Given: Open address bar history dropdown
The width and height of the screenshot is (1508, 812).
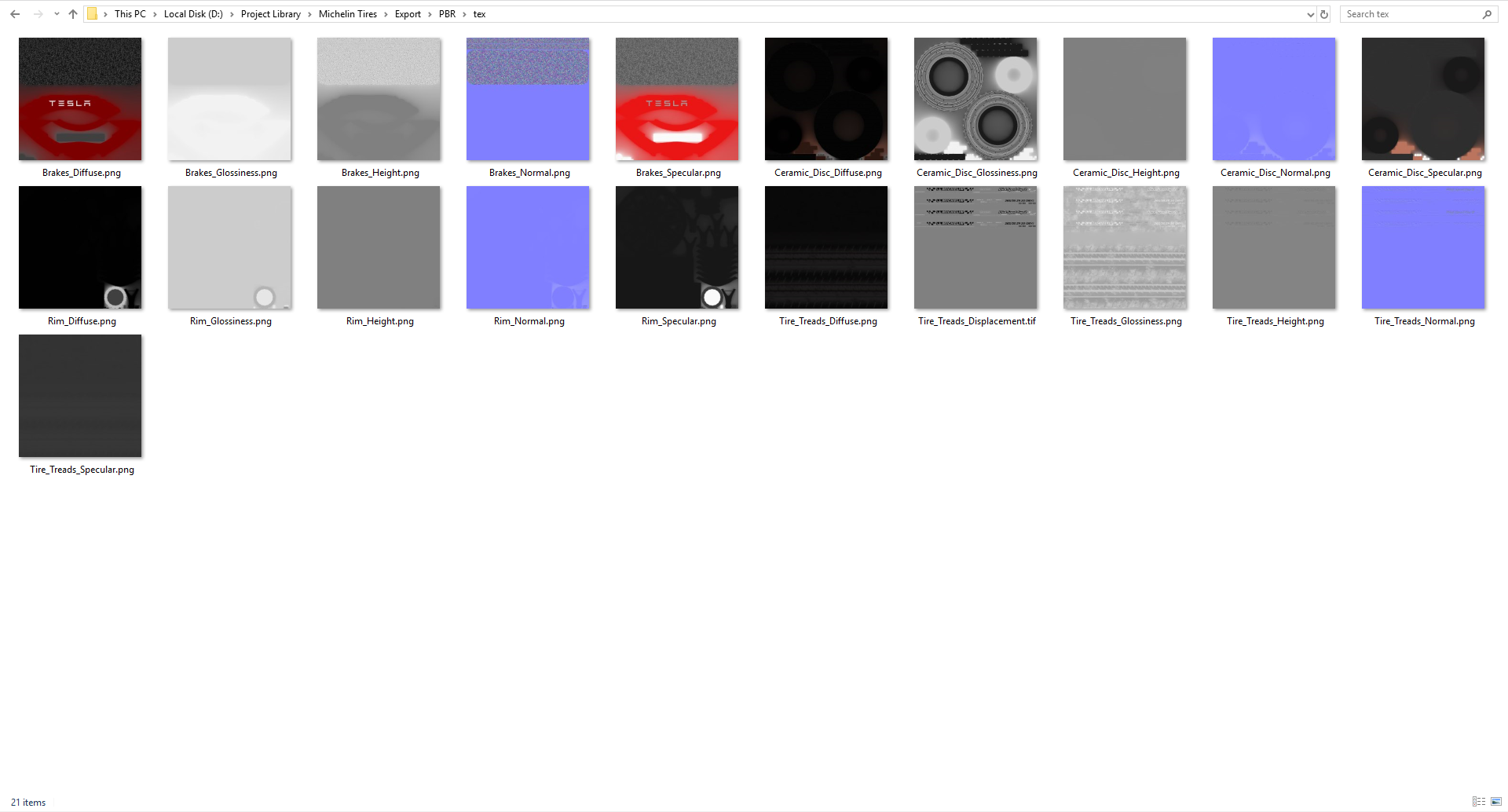Looking at the screenshot, I should (x=1310, y=14).
